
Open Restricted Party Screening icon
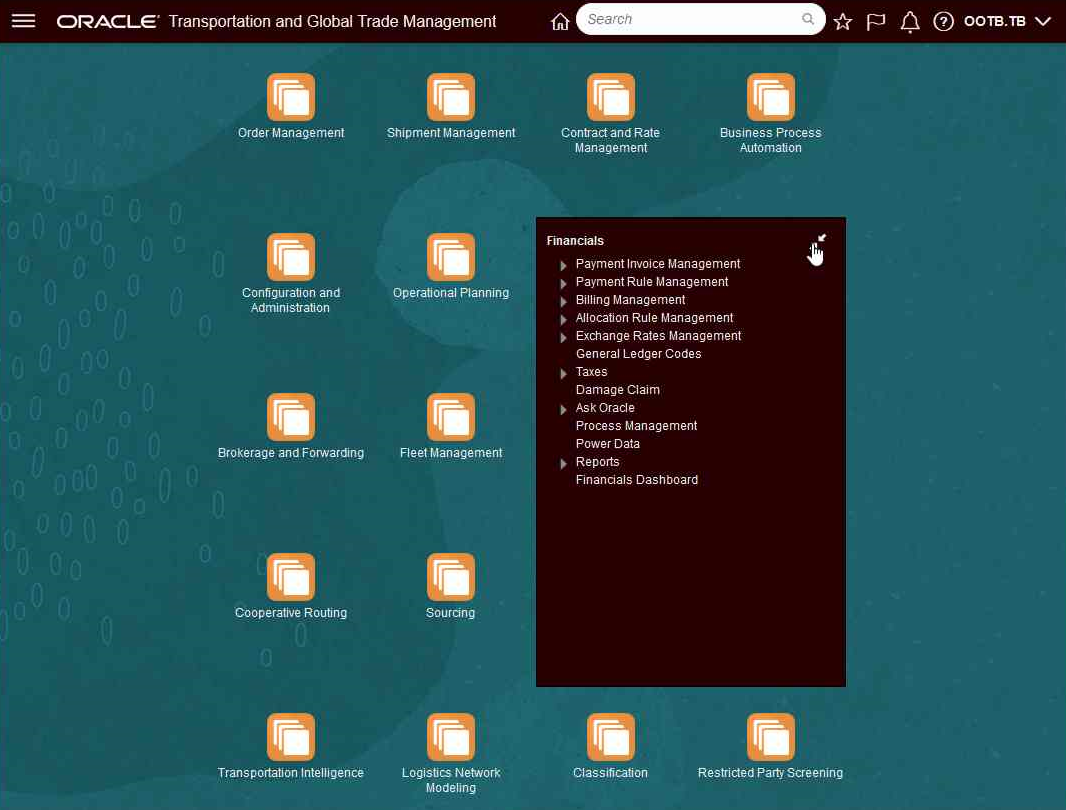[770, 737]
